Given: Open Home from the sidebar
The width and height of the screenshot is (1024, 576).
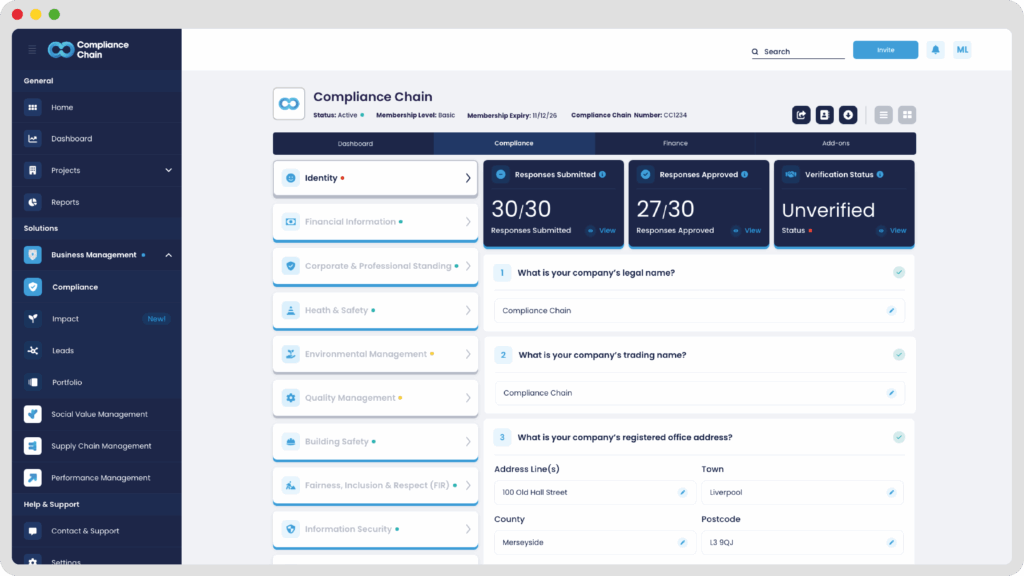Looking at the screenshot, I should 97,107.
